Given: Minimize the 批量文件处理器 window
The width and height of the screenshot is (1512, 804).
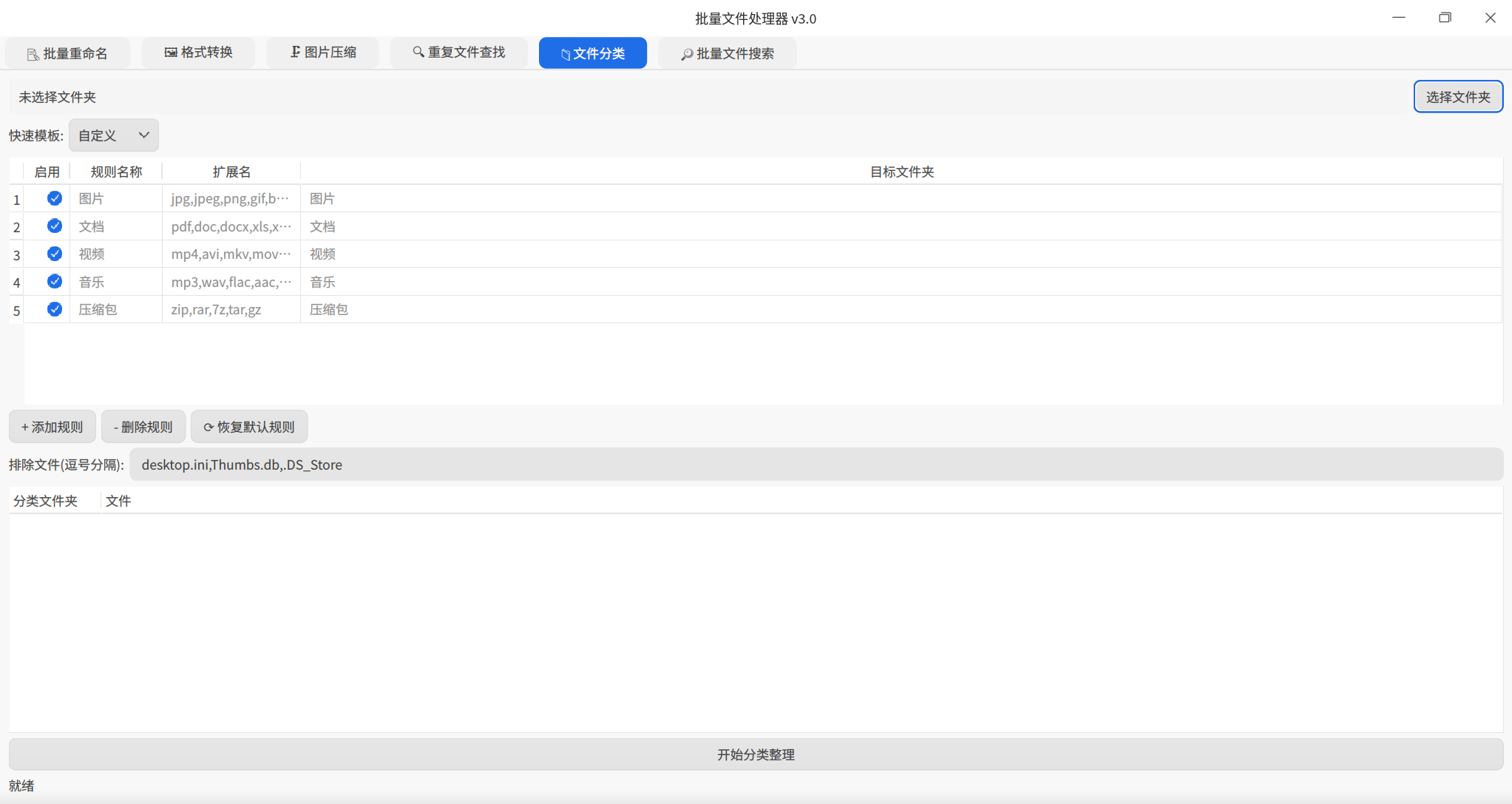Looking at the screenshot, I should (1399, 18).
